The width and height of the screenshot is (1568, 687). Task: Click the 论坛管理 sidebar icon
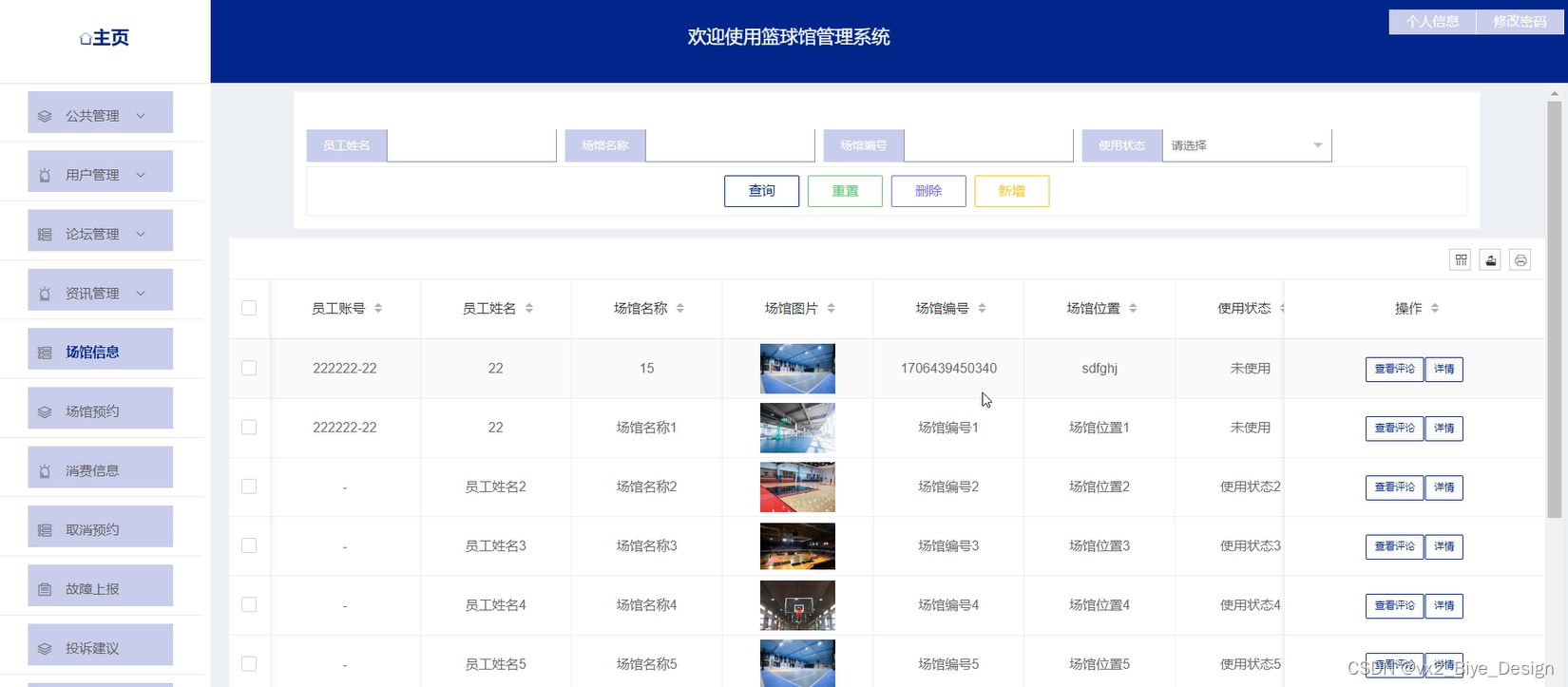[x=45, y=234]
